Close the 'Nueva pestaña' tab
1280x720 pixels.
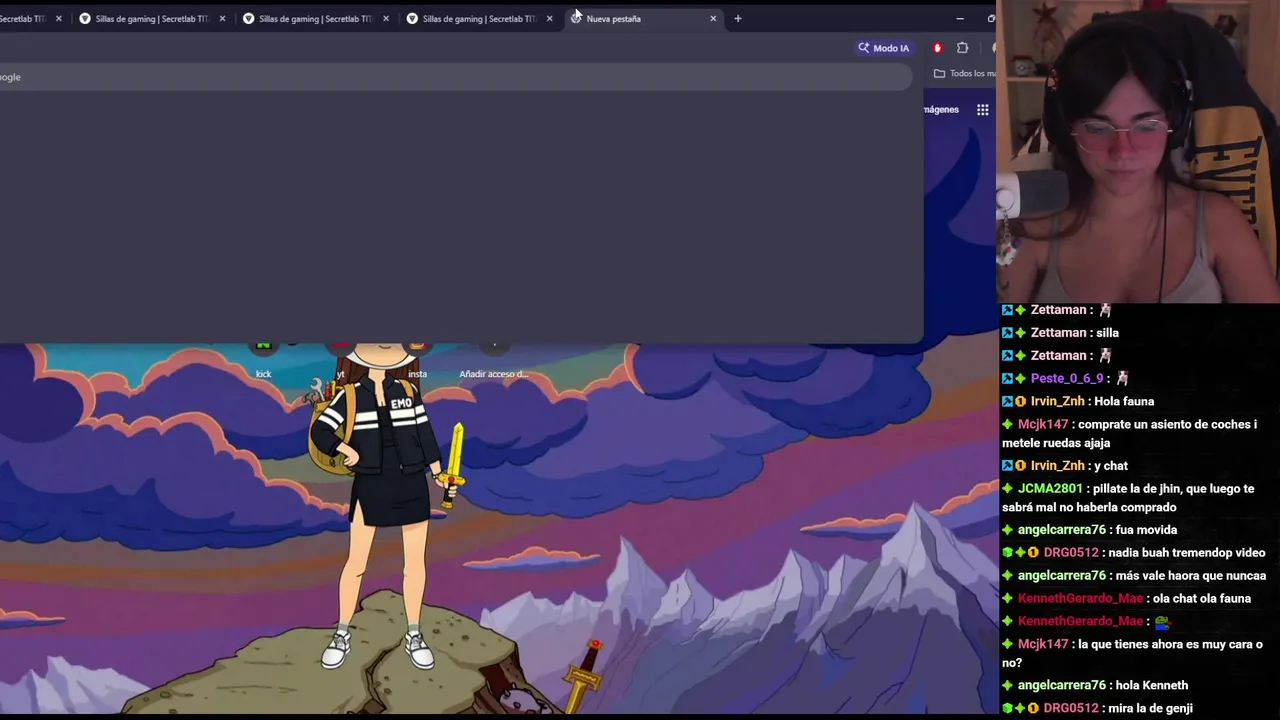[x=713, y=18]
